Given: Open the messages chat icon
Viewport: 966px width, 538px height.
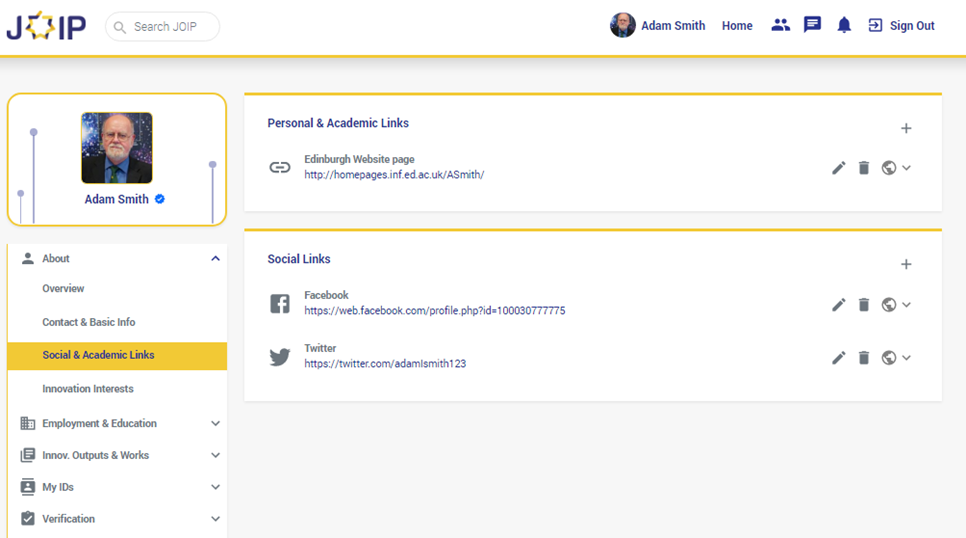Looking at the screenshot, I should point(812,26).
